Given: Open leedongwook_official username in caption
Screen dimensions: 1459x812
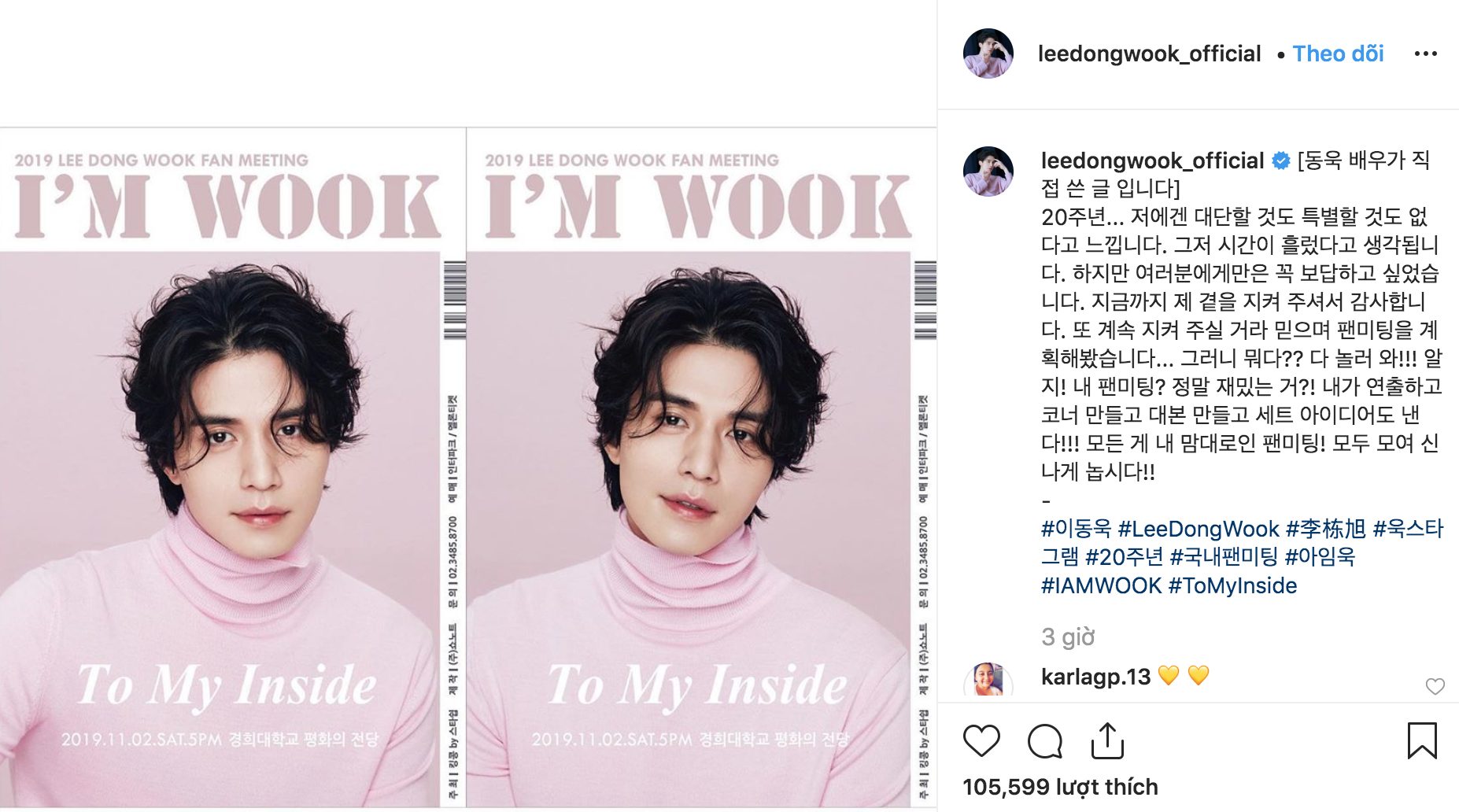Looking at the screenshot, I should pyautogui.click(x=1152, y=161).
